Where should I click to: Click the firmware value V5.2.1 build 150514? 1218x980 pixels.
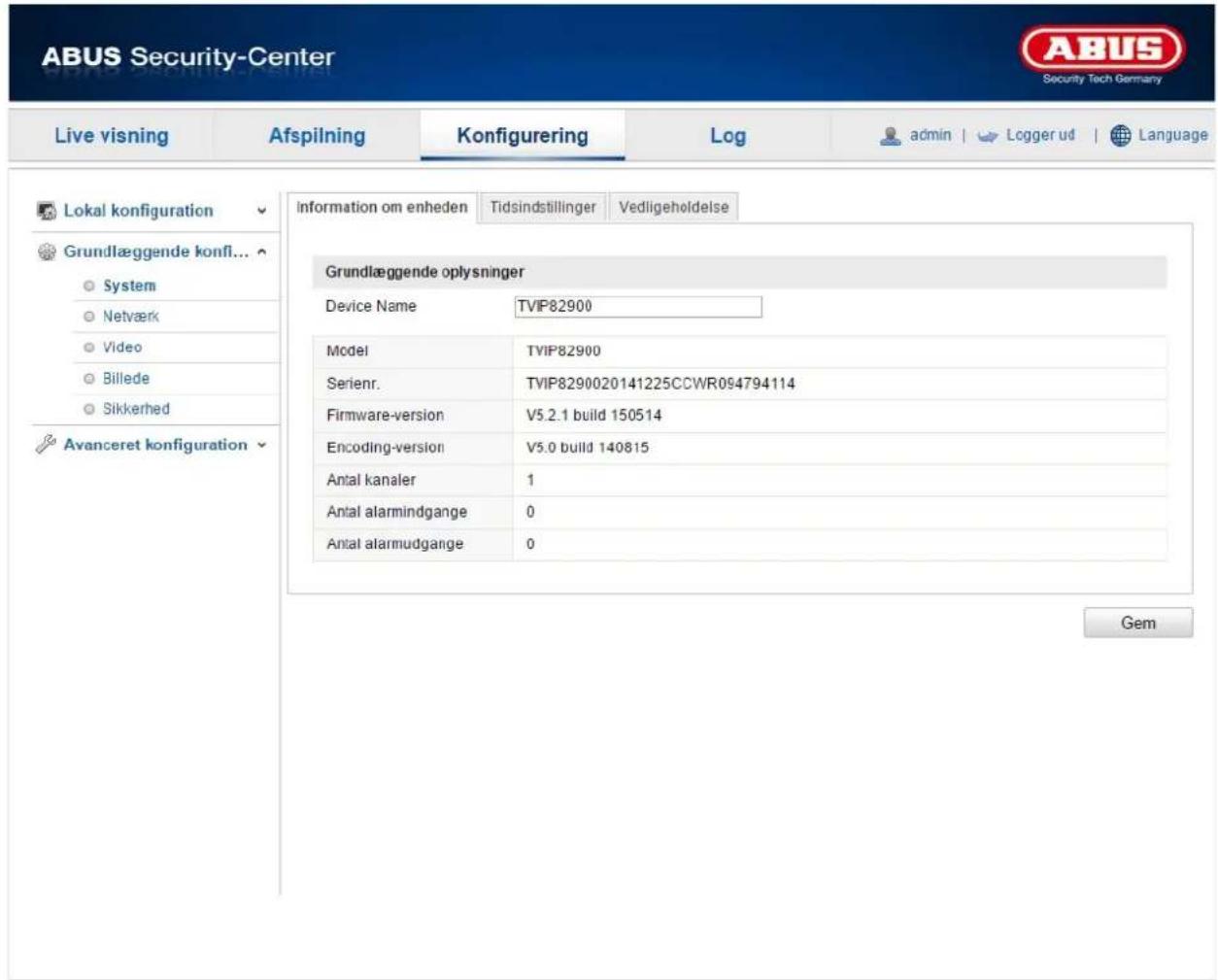click(594, 416)
